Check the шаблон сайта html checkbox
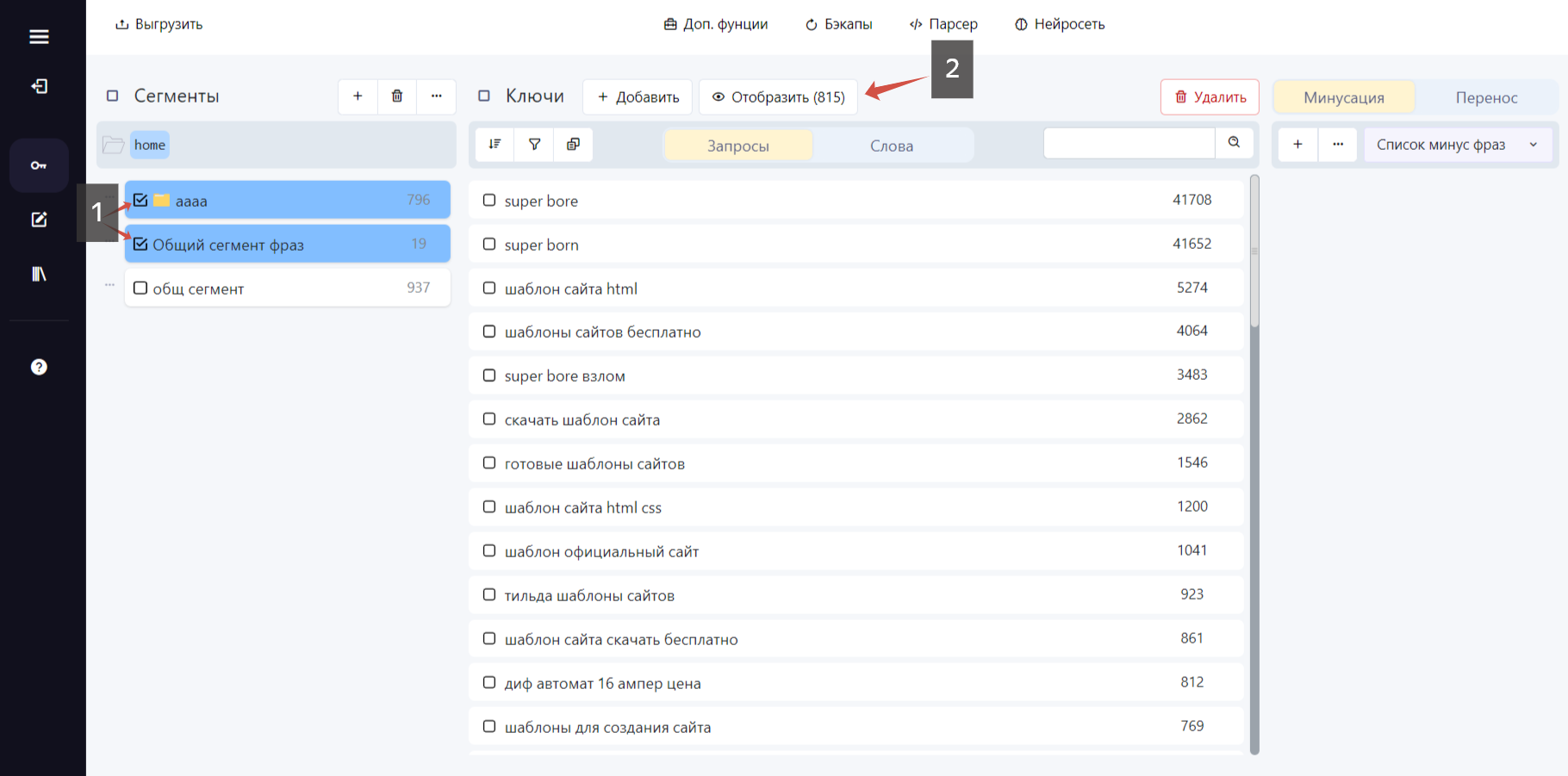This screenshot has height=776, width=1568. [x=489, y=288]
